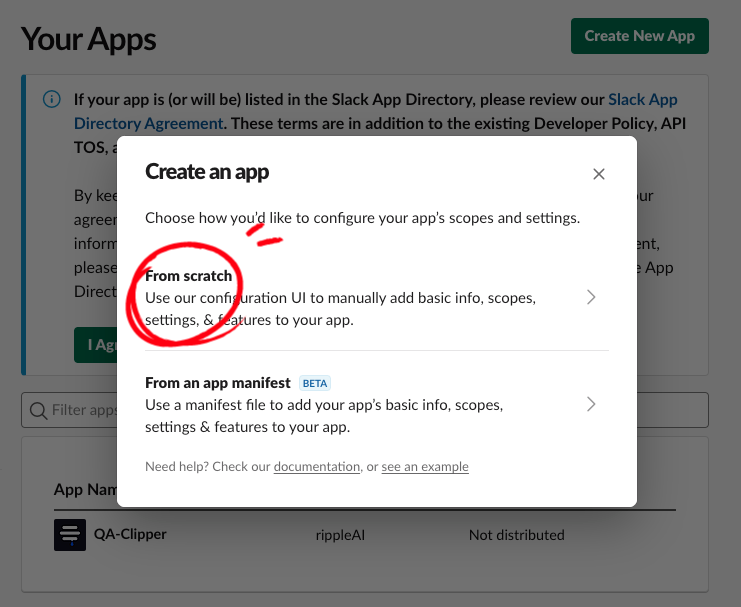The width and height of the screenshot is (741, 607).
Task: Click the Your Apps heading
Action: (x=89, y=39)
